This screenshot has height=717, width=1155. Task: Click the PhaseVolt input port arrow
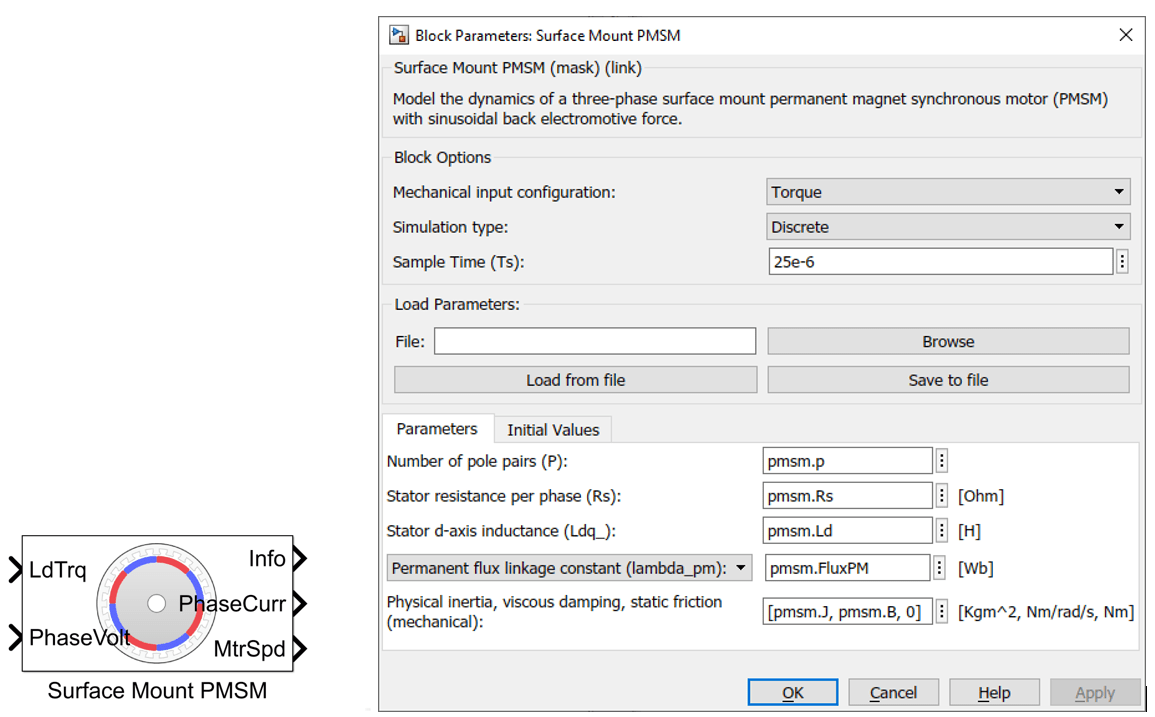click(15, 637)
